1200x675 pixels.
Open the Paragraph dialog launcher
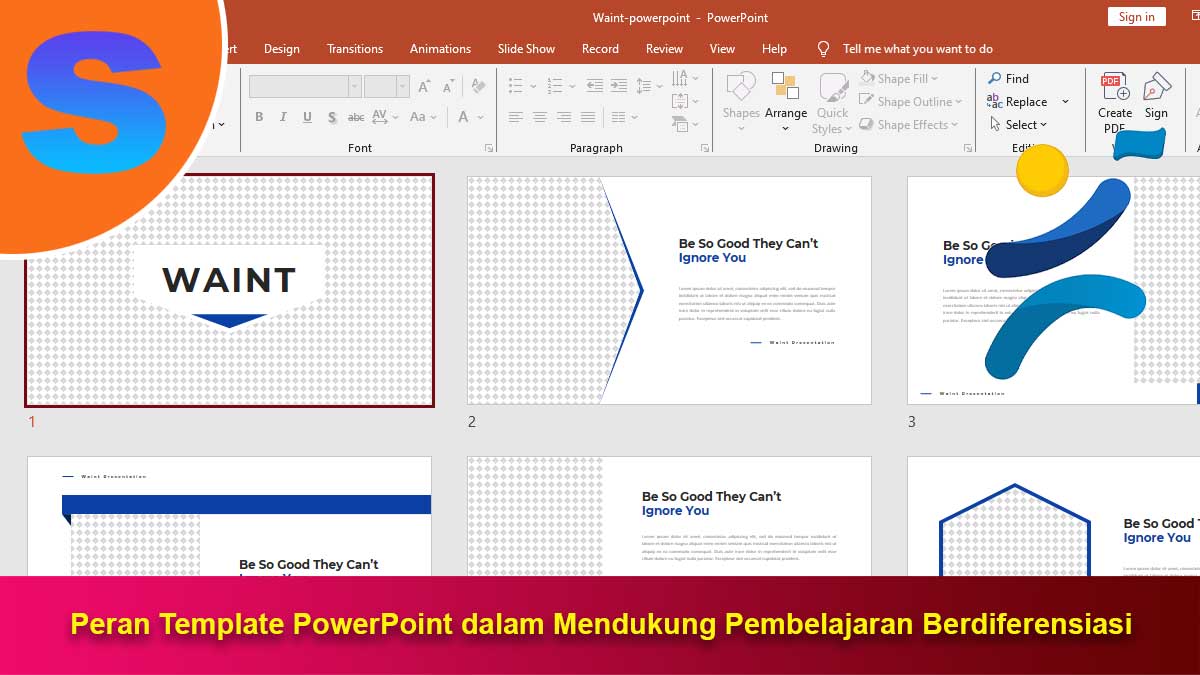[x=703, y=148]
